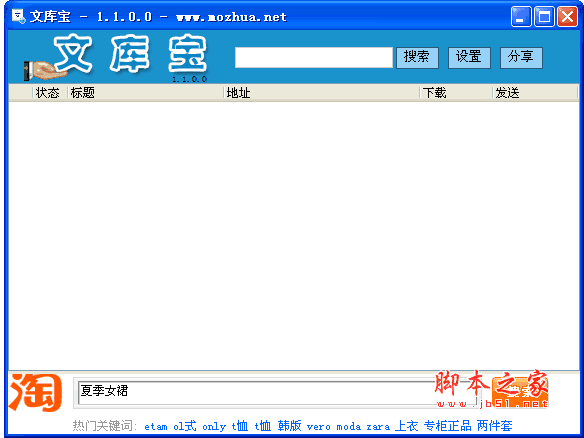Choose the zara keyword link

click(378, 426)
